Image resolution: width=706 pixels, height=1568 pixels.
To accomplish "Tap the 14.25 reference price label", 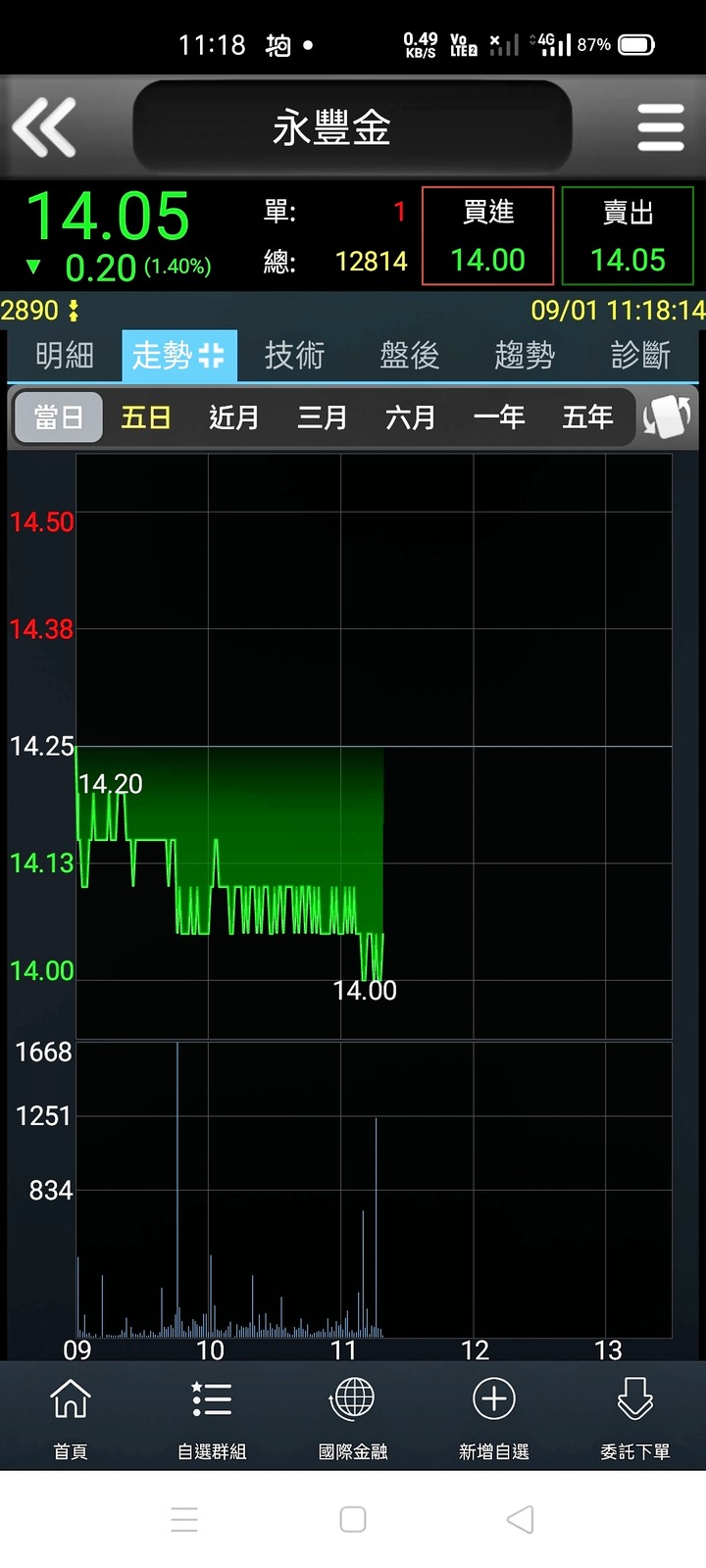I will click(41, 747).
